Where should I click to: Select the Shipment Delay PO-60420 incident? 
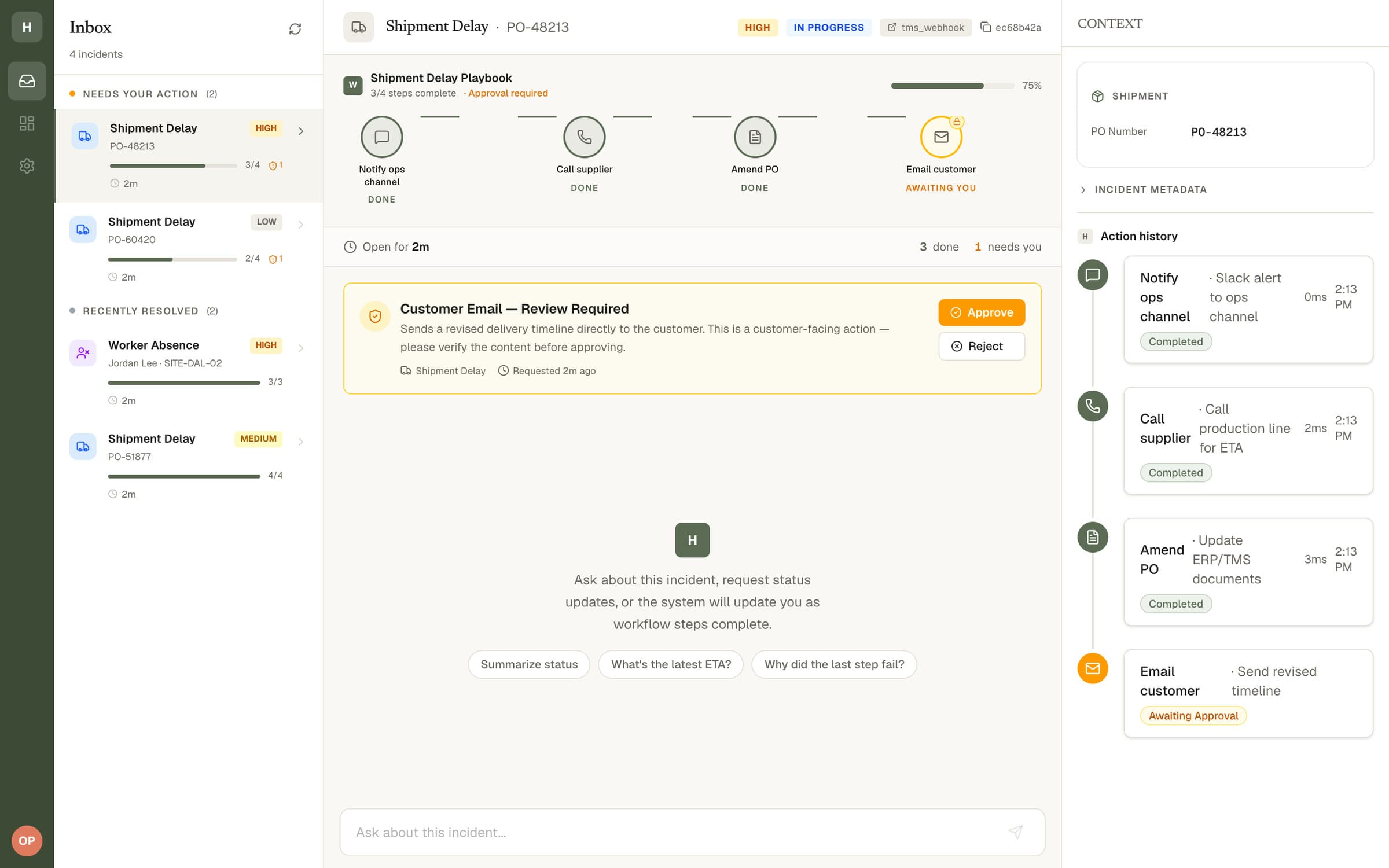189,249
